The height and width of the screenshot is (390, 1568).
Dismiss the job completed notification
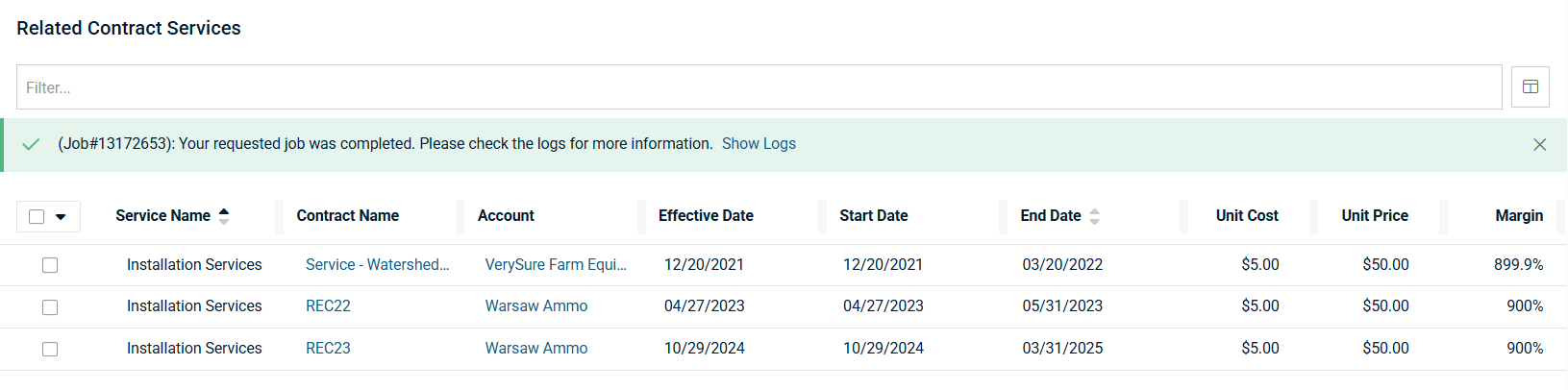pyautogui.click(x=1539, y=144)
